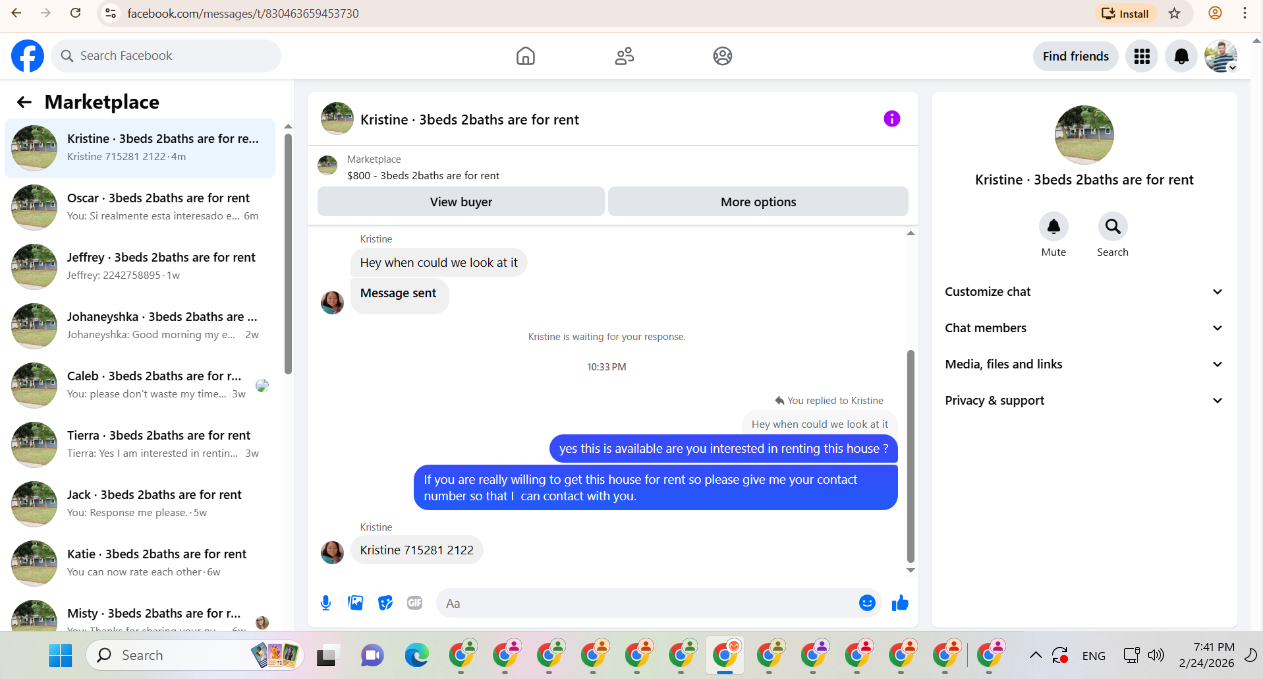The width and height of the screenshot is (1263, 679).
Task: Open the Windows Start menu
Action: pos(60,655)
